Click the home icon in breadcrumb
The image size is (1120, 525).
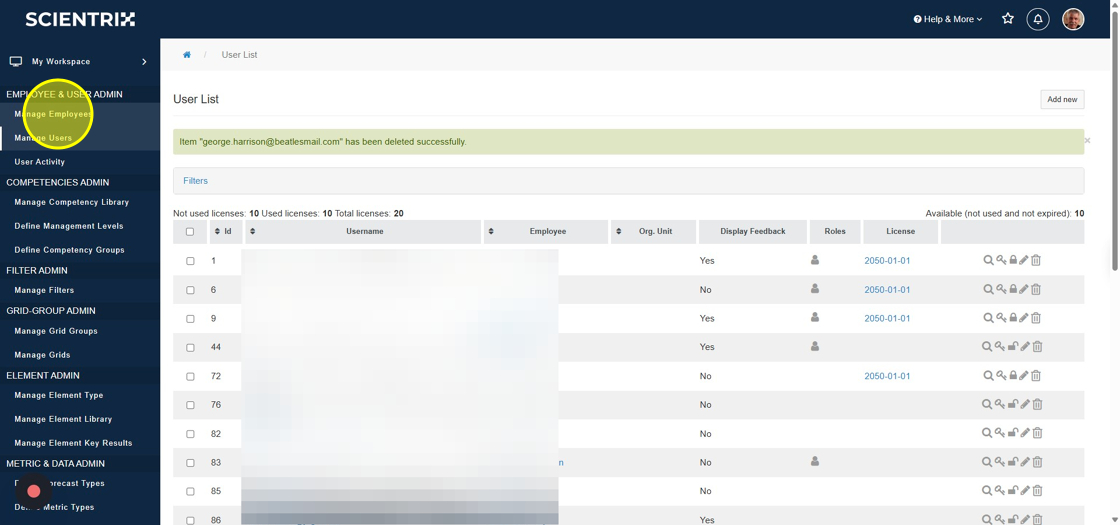[x=187, y=55]
